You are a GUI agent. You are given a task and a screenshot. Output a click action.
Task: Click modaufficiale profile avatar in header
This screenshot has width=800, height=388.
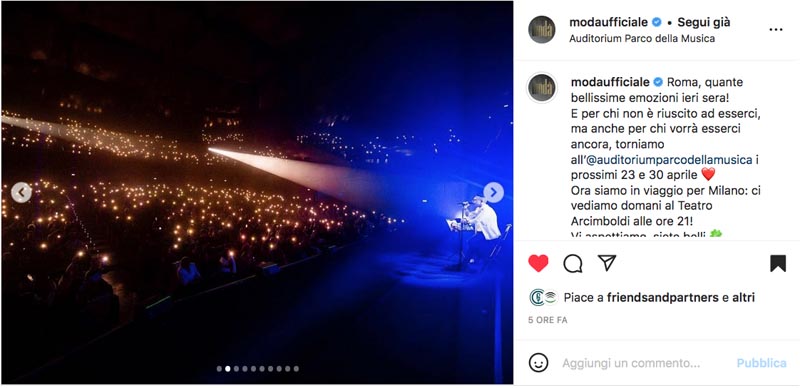[x=541, y=30]
